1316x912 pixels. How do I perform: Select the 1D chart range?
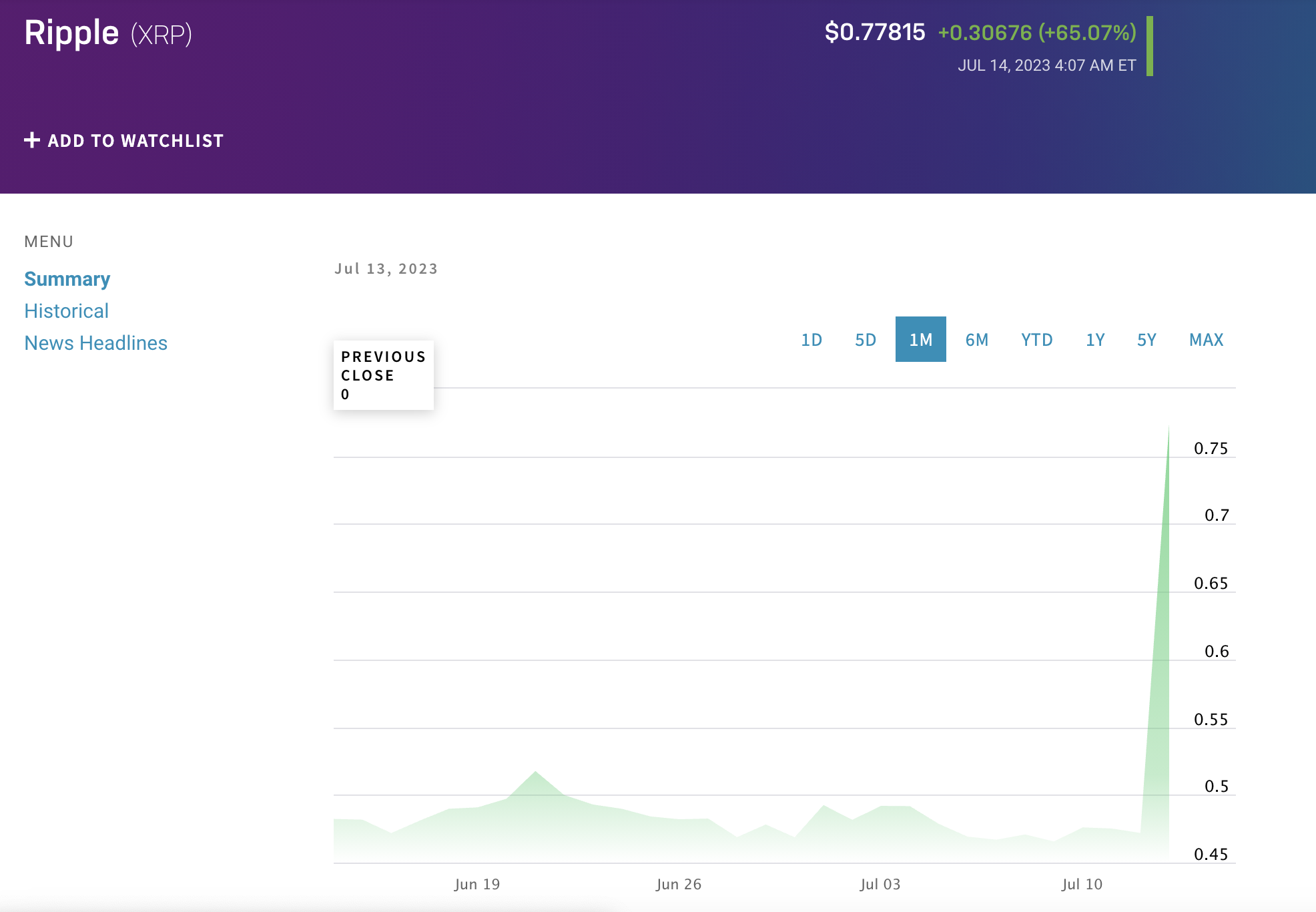811,340
